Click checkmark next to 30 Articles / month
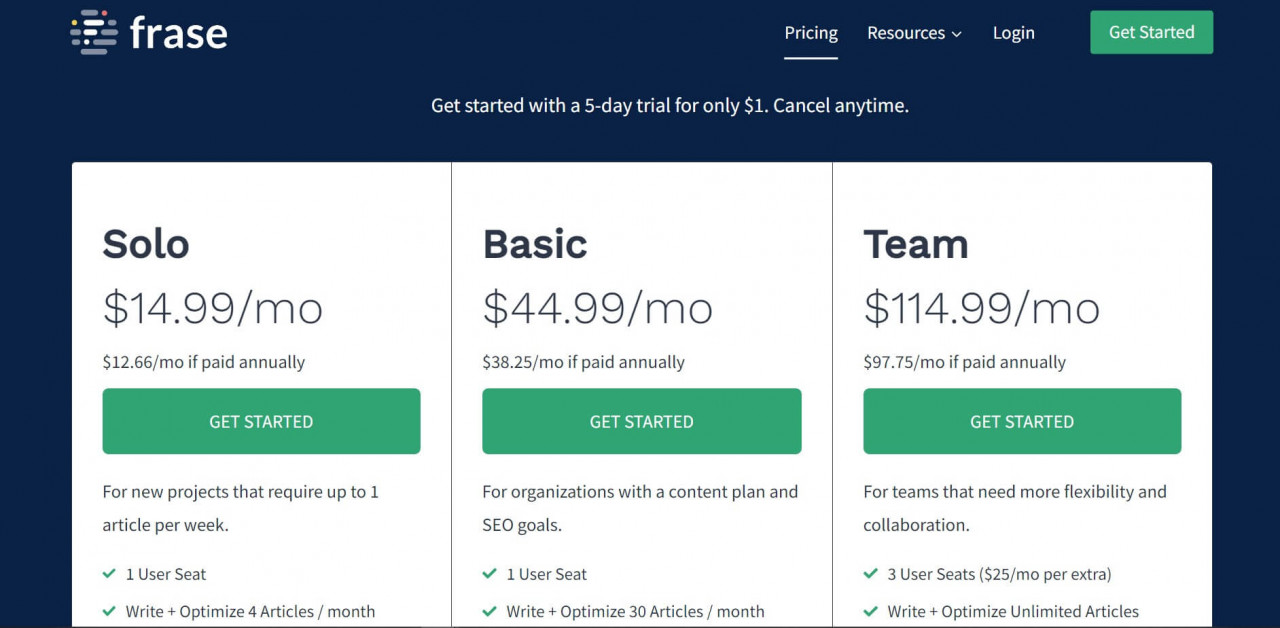The width and height of the screenshot is (1280, 628). point(489,611)
